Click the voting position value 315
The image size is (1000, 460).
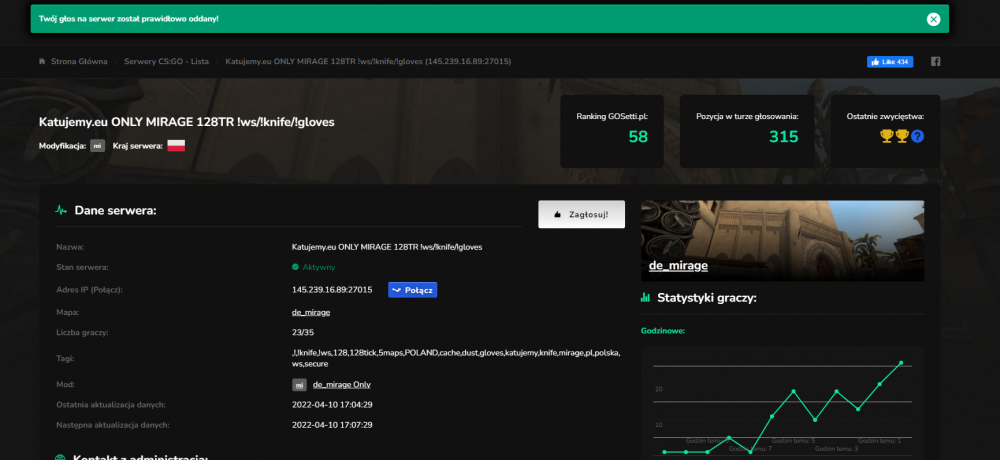coord(783,137)
